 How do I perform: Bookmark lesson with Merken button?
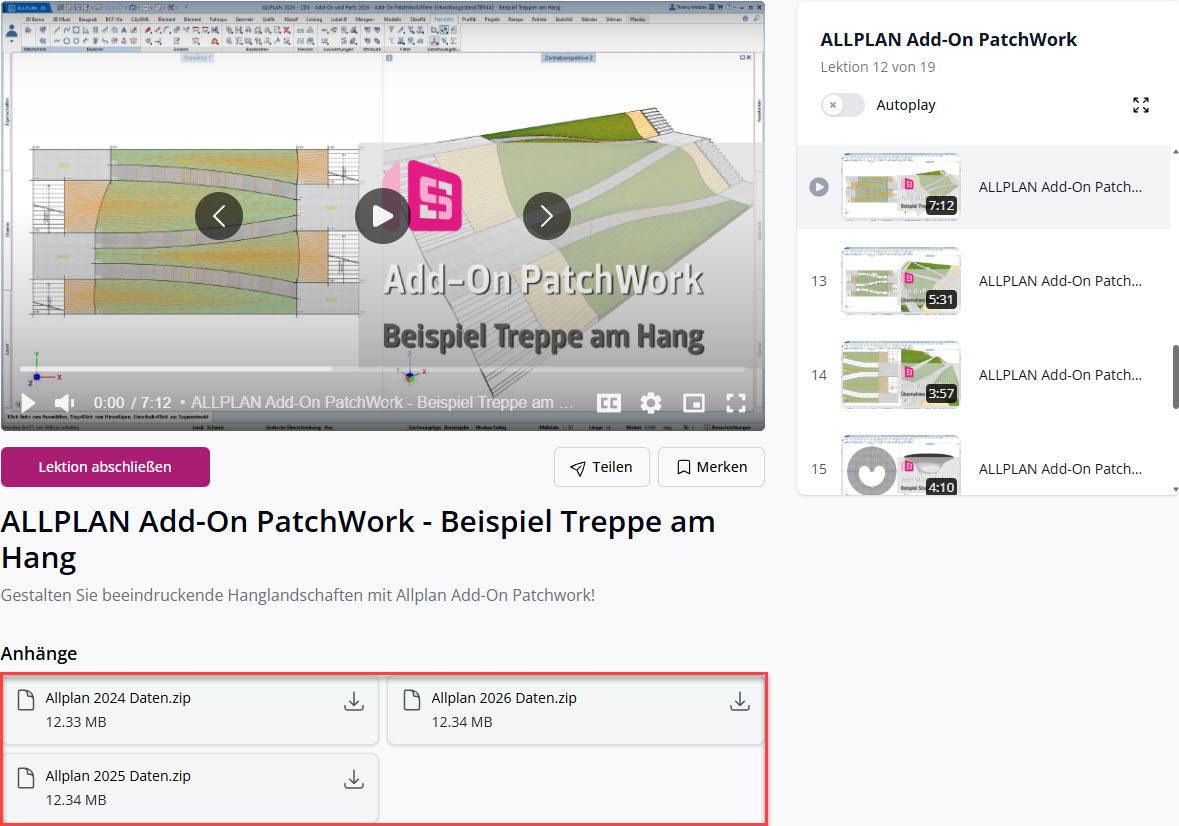click(711, 467)
